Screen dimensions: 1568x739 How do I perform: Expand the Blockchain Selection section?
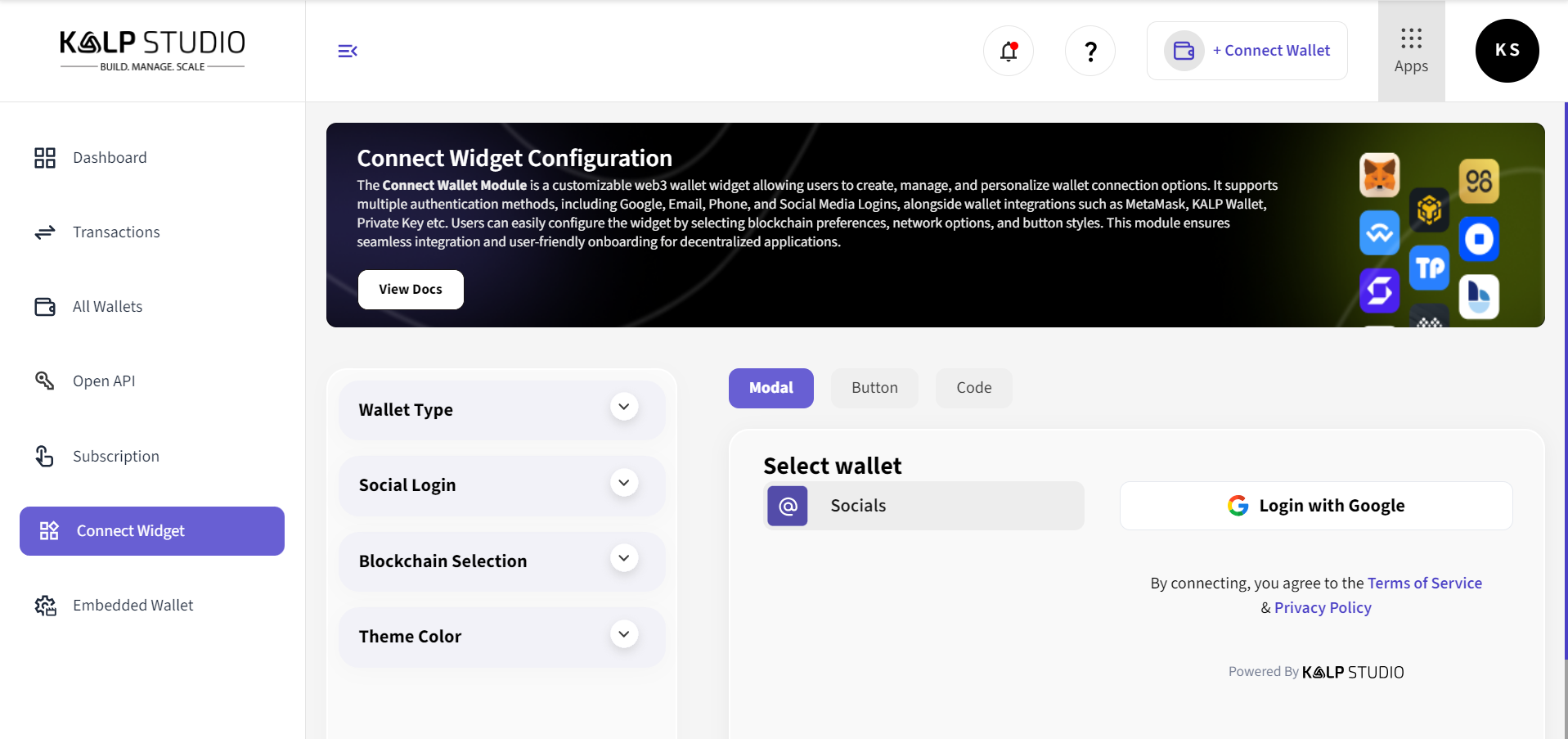[624, 559]
